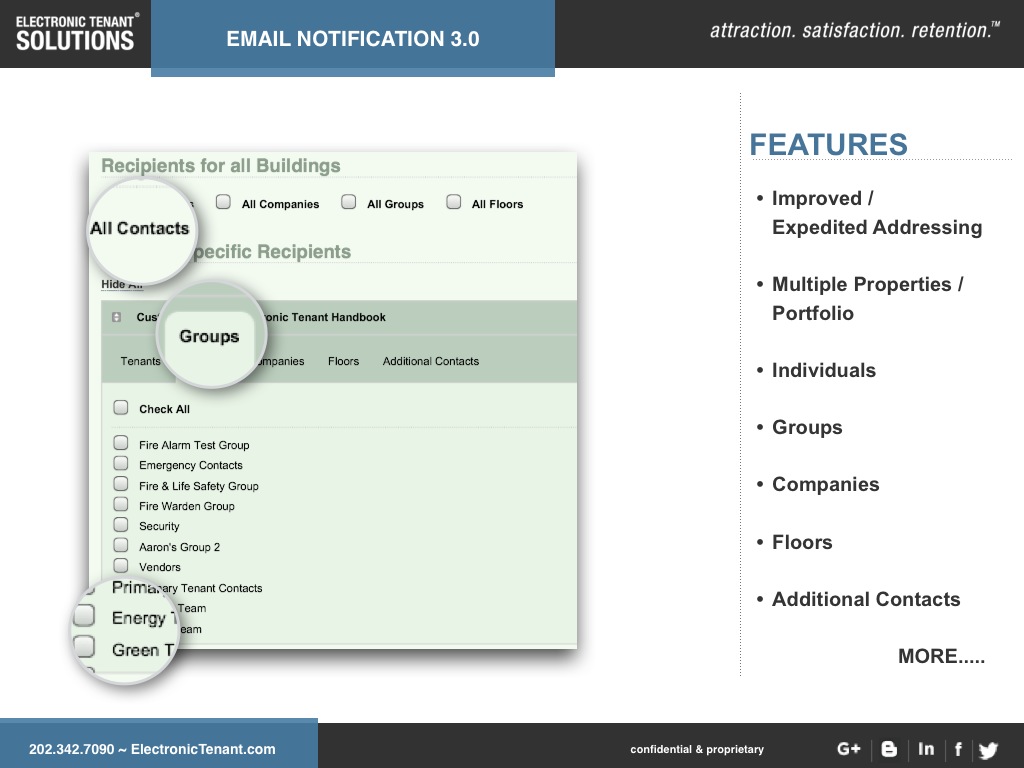The image size is (1024, 768).
Task: Collapse the Electronic Tenant Handbook building row
Action: pyautogui.click(x=117, y=317)
